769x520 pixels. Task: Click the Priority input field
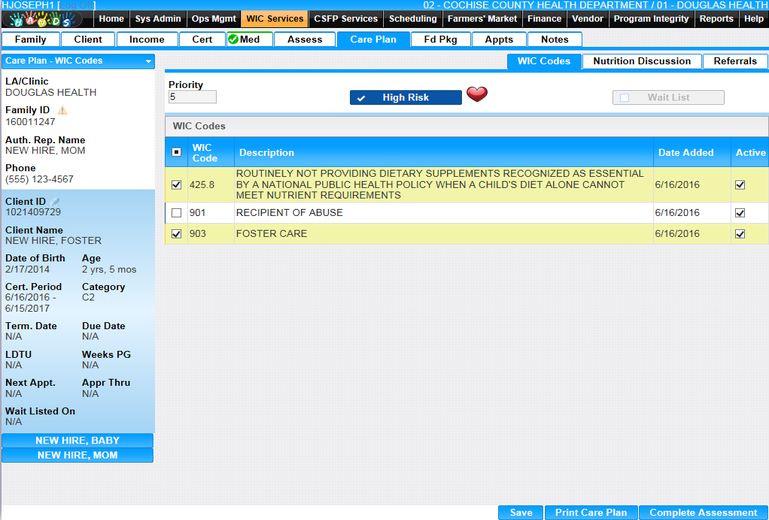click(x=192, y=98)
